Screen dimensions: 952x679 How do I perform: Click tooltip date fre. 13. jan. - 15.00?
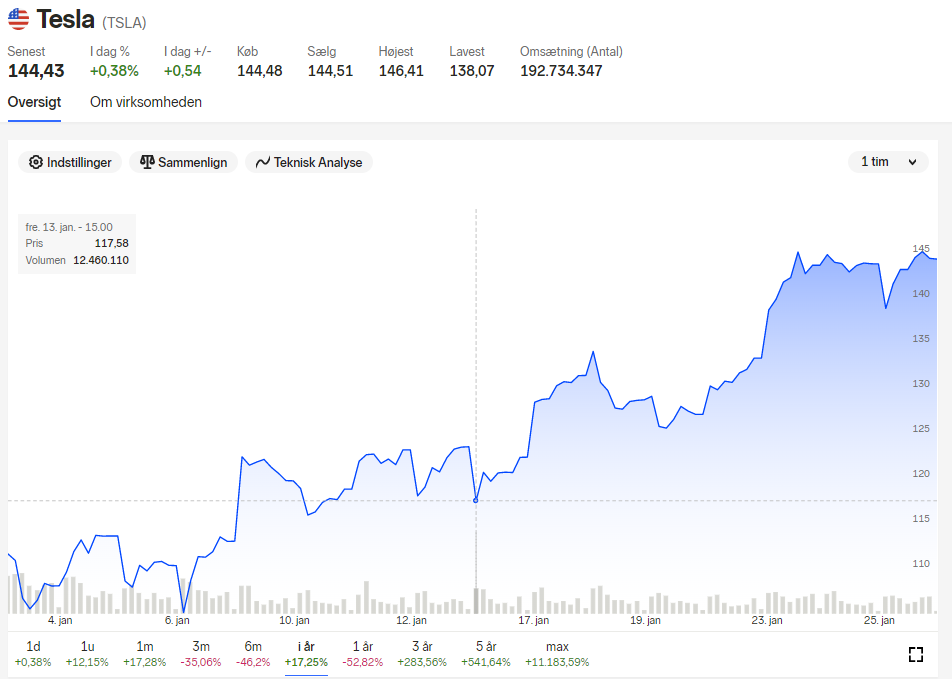pyautogui.click(x=69, y=227)
